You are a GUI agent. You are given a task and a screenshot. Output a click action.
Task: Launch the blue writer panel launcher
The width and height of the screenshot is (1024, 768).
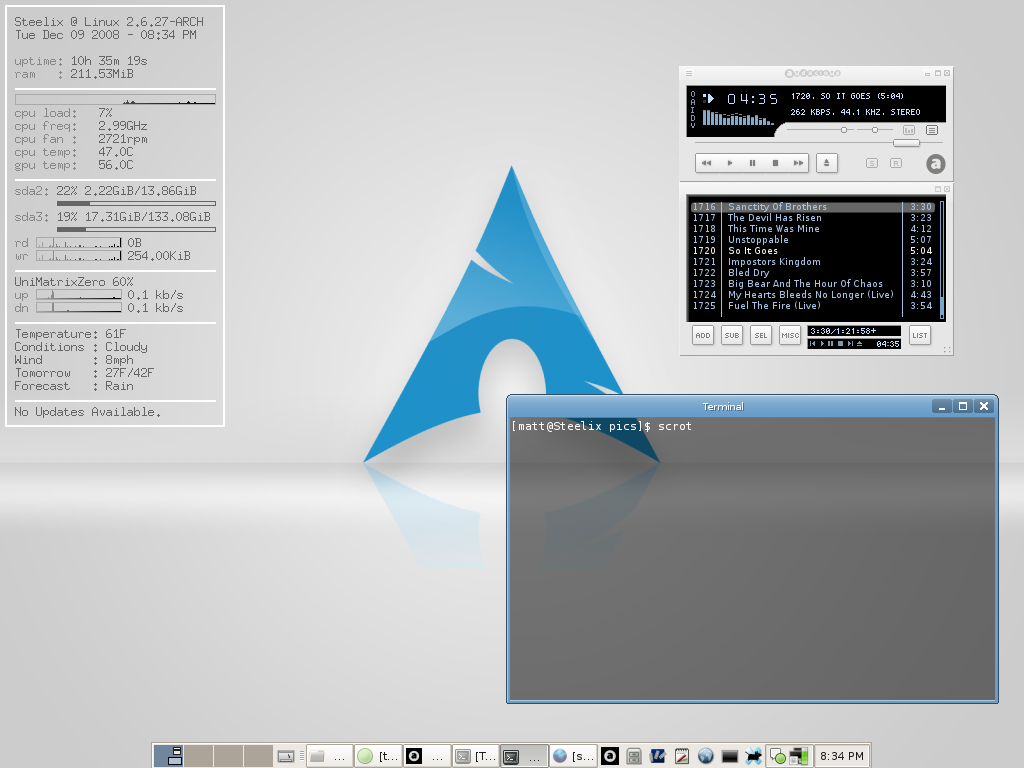(x=658, y=756)
